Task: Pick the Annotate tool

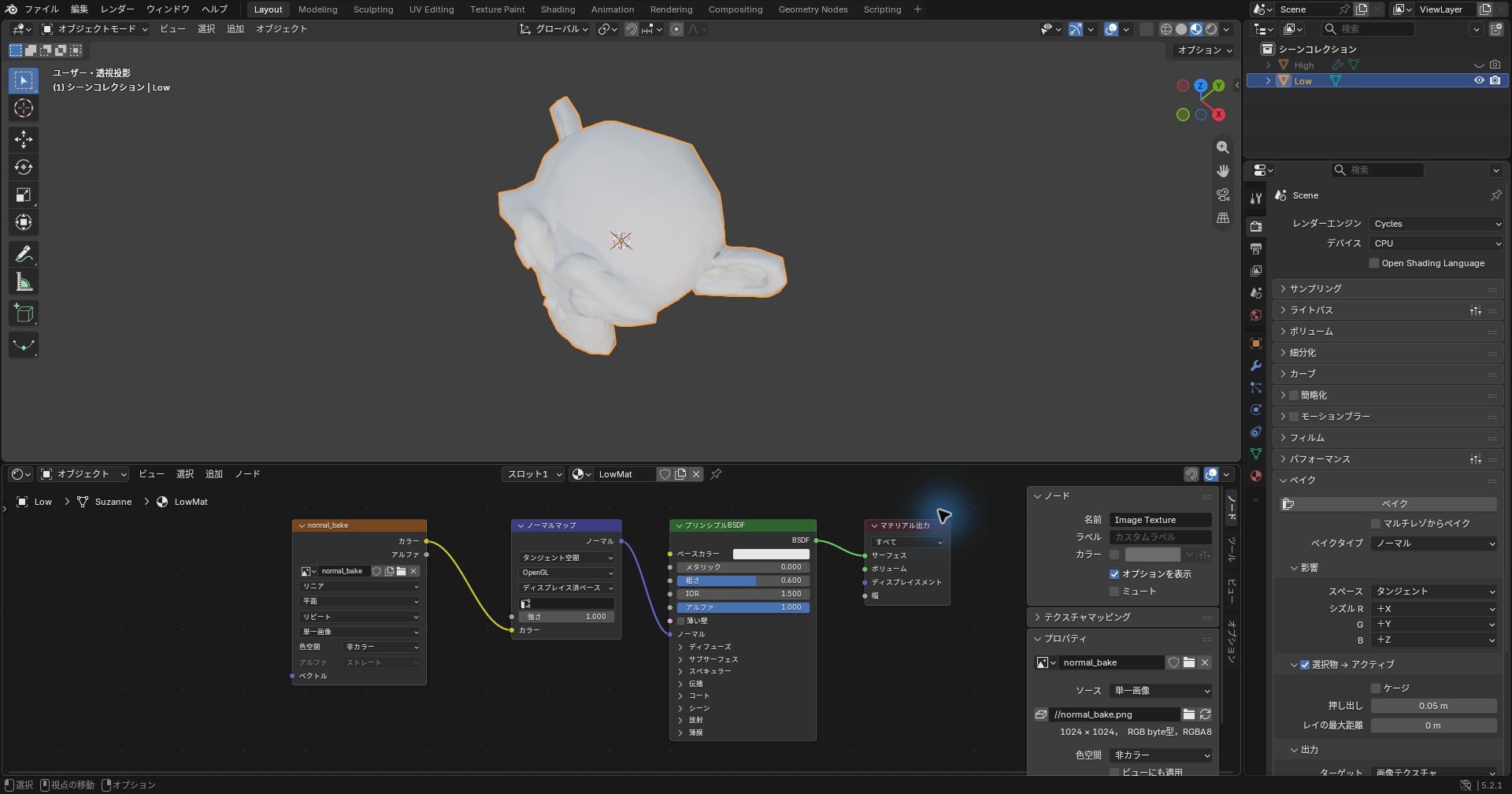Action: [x=24, y=254]
